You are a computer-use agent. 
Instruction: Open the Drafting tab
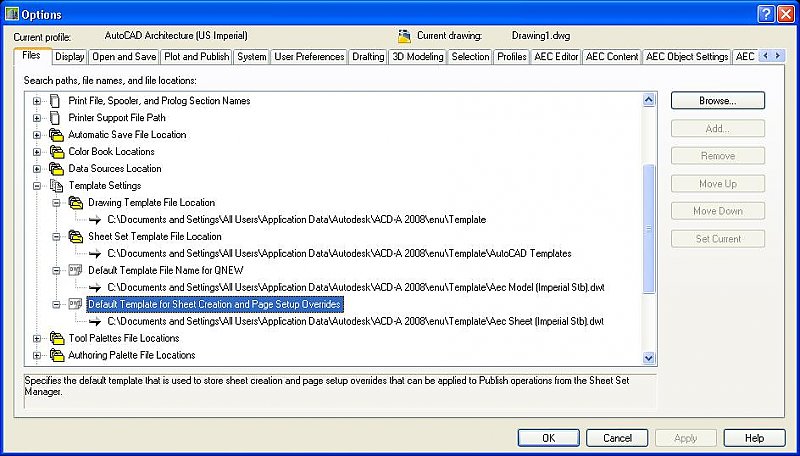coord(368,57)
